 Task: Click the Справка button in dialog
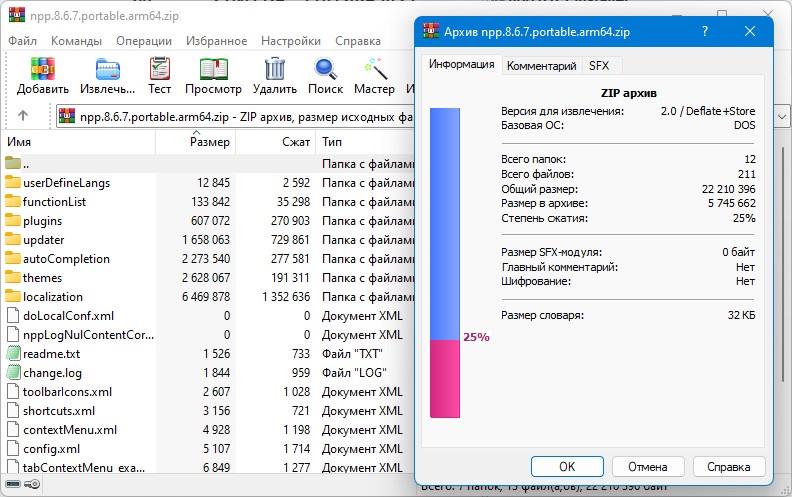click(729, 467)
